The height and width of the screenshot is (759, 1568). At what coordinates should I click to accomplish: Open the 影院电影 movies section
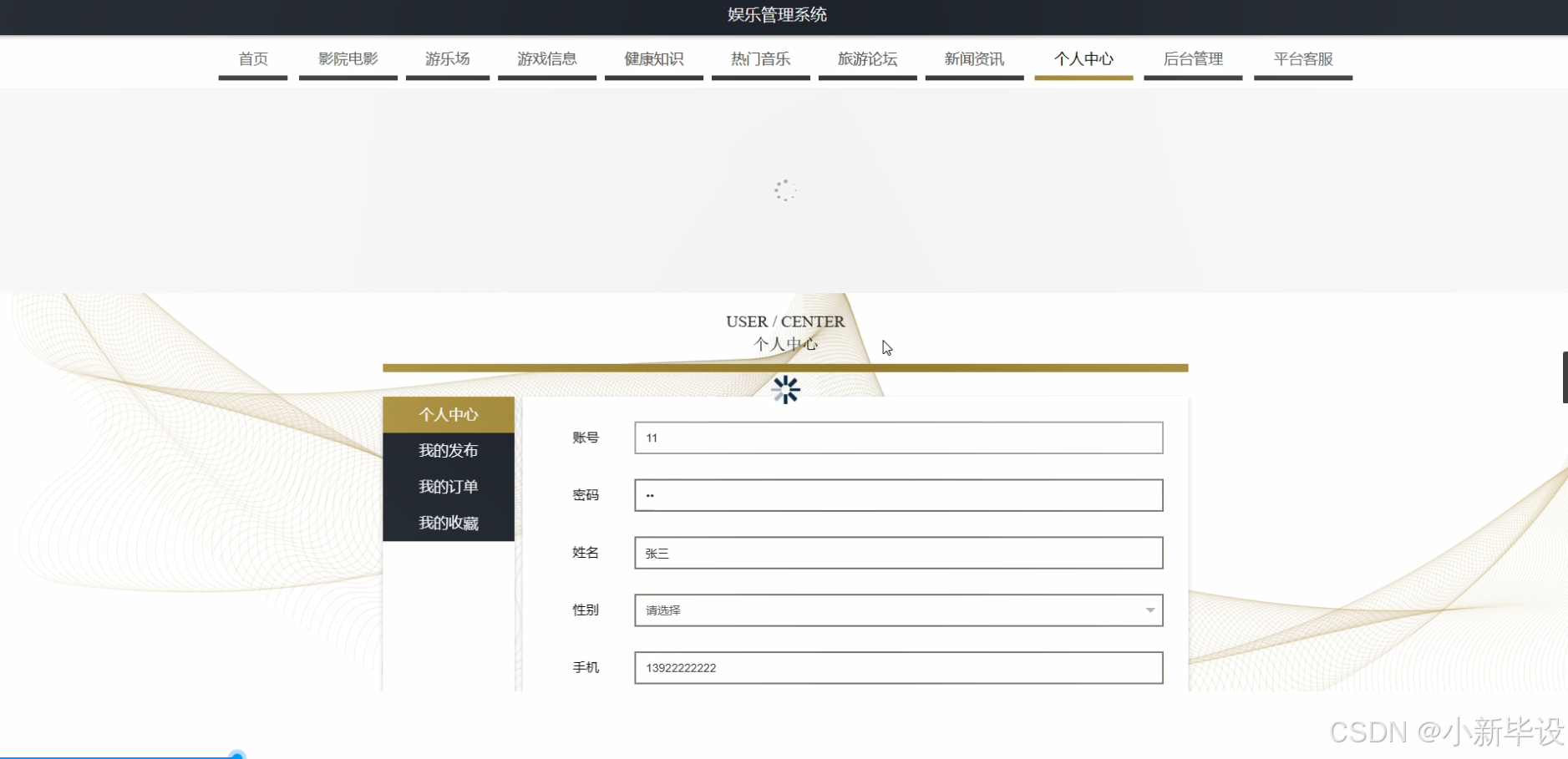348,59
